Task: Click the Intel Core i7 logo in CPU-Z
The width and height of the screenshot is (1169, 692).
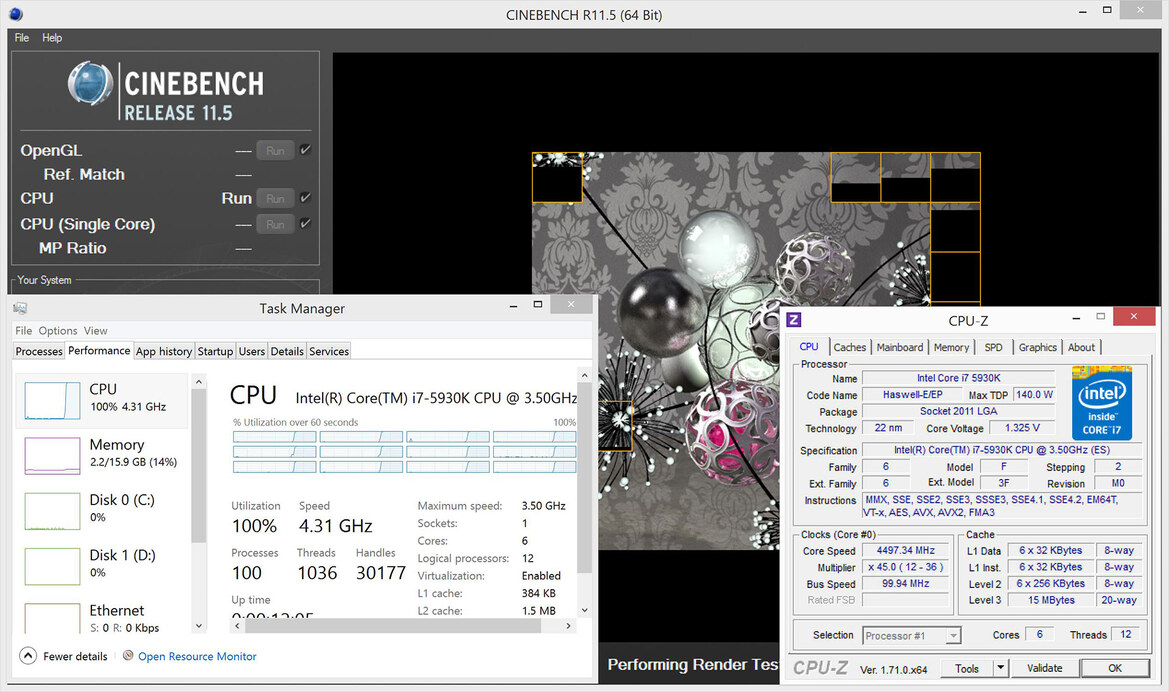Action: [1102, 403]
